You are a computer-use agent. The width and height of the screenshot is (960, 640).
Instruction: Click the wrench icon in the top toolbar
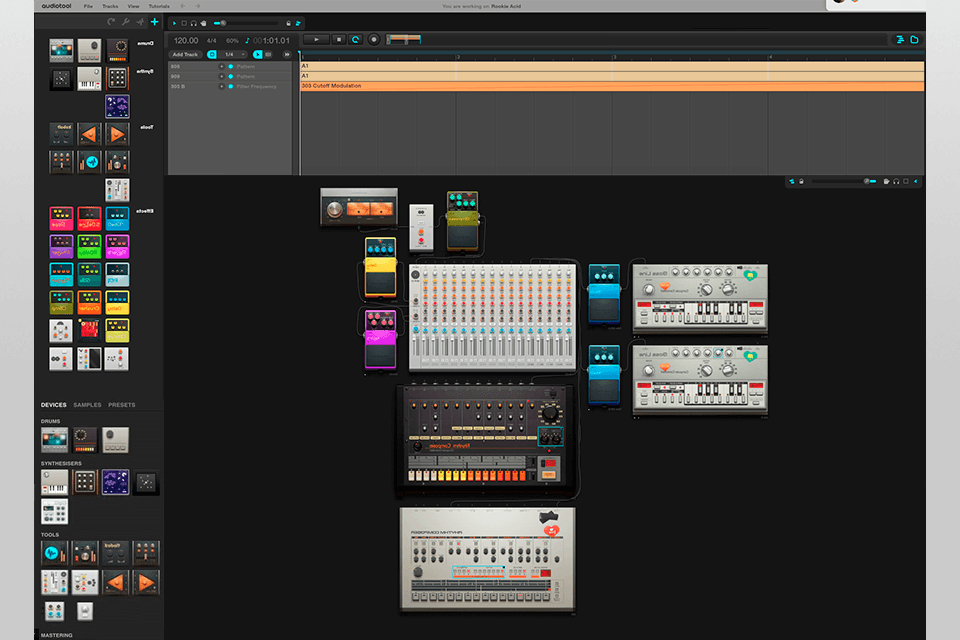coord(125,21)
